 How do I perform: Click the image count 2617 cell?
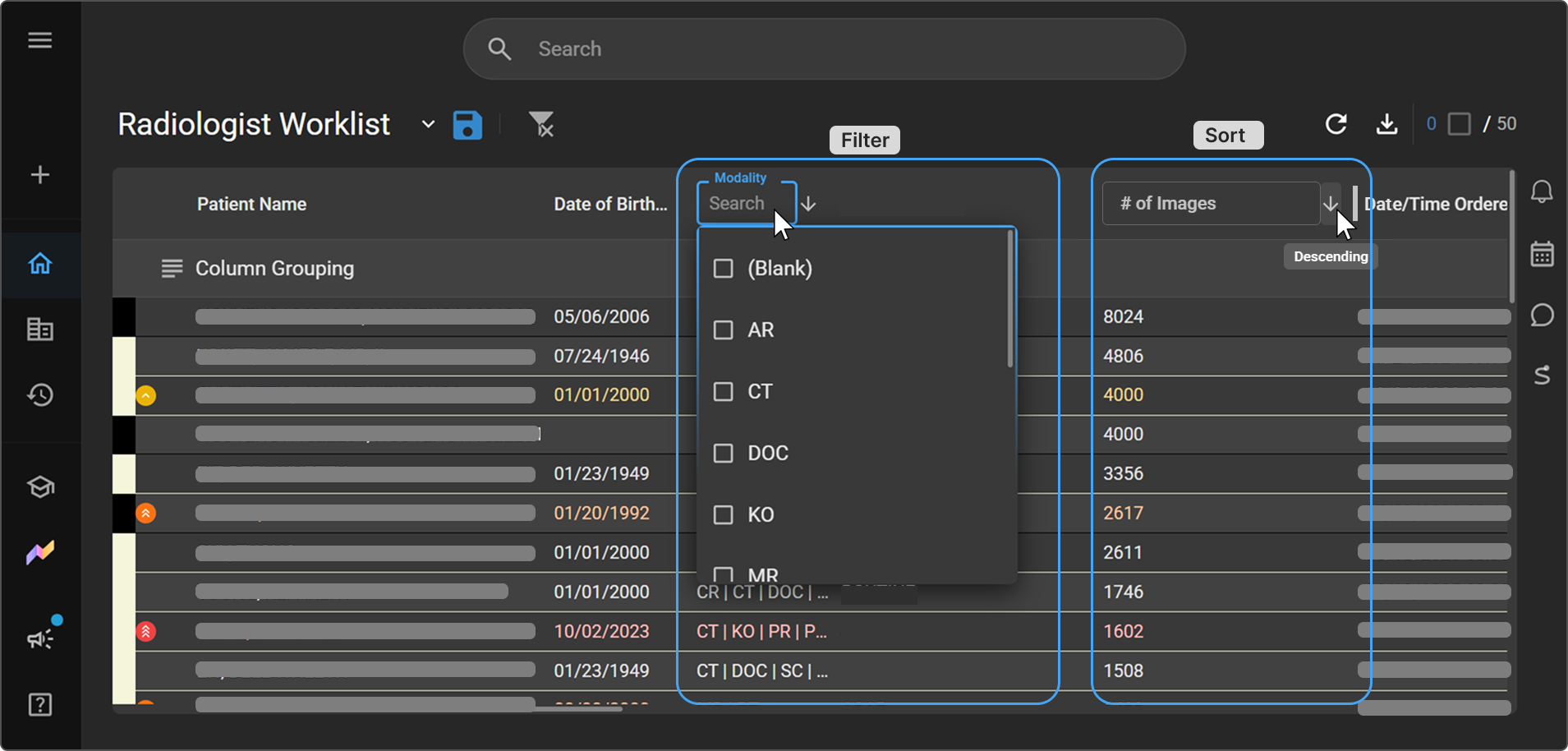1123,514
